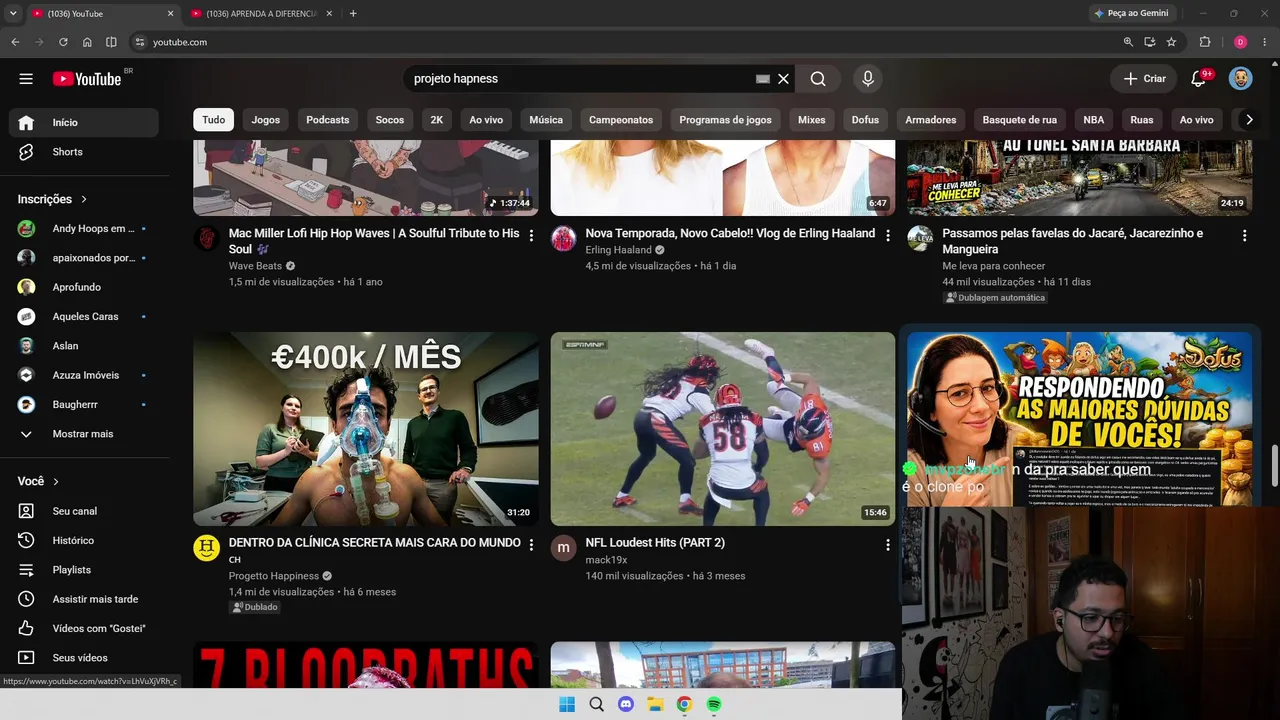Open the NFL Loudest Hits (PART 2) title
This screenshot has height=720, width=1280.
655,542
